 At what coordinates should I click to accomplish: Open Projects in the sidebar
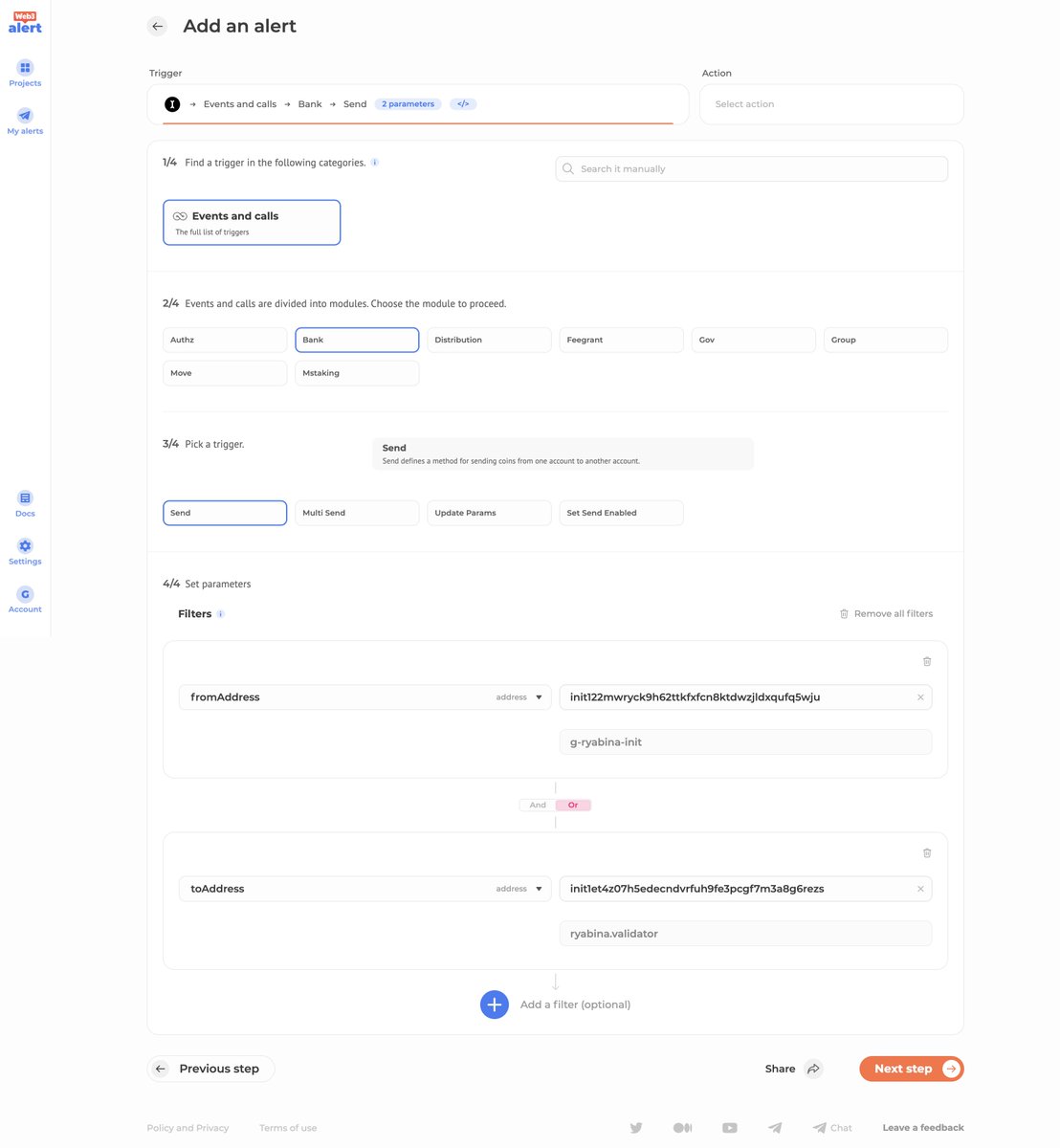pyautogui.click(x=25, y=73)
